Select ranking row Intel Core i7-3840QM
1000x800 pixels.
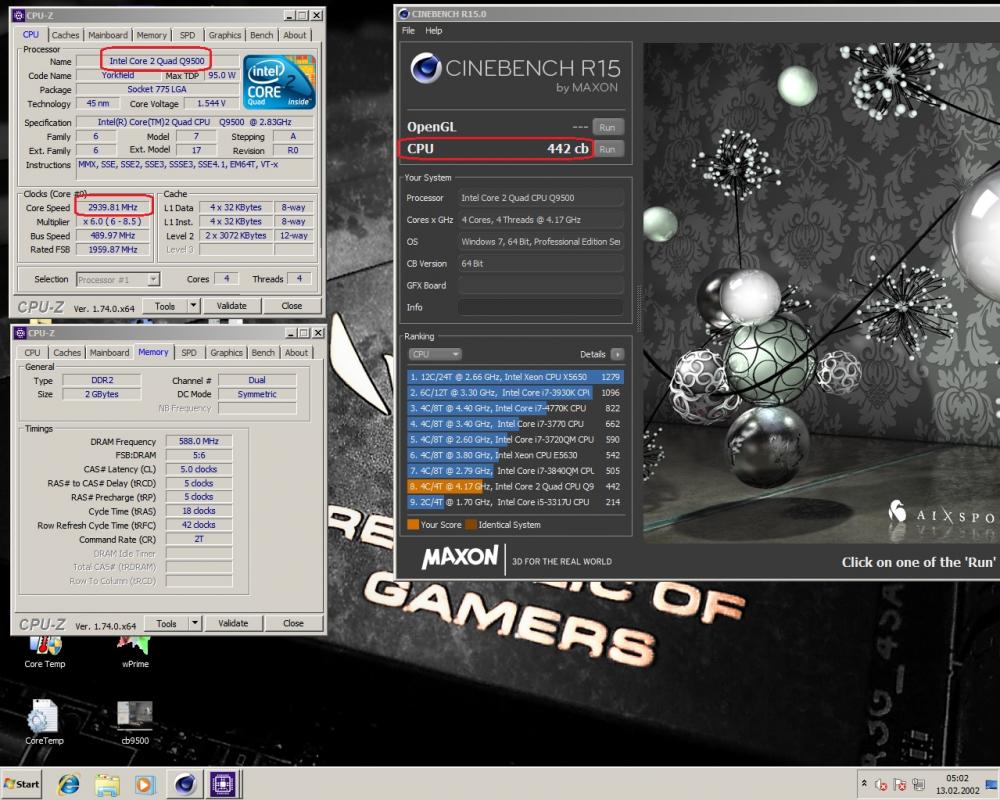[x=515, y=471]
